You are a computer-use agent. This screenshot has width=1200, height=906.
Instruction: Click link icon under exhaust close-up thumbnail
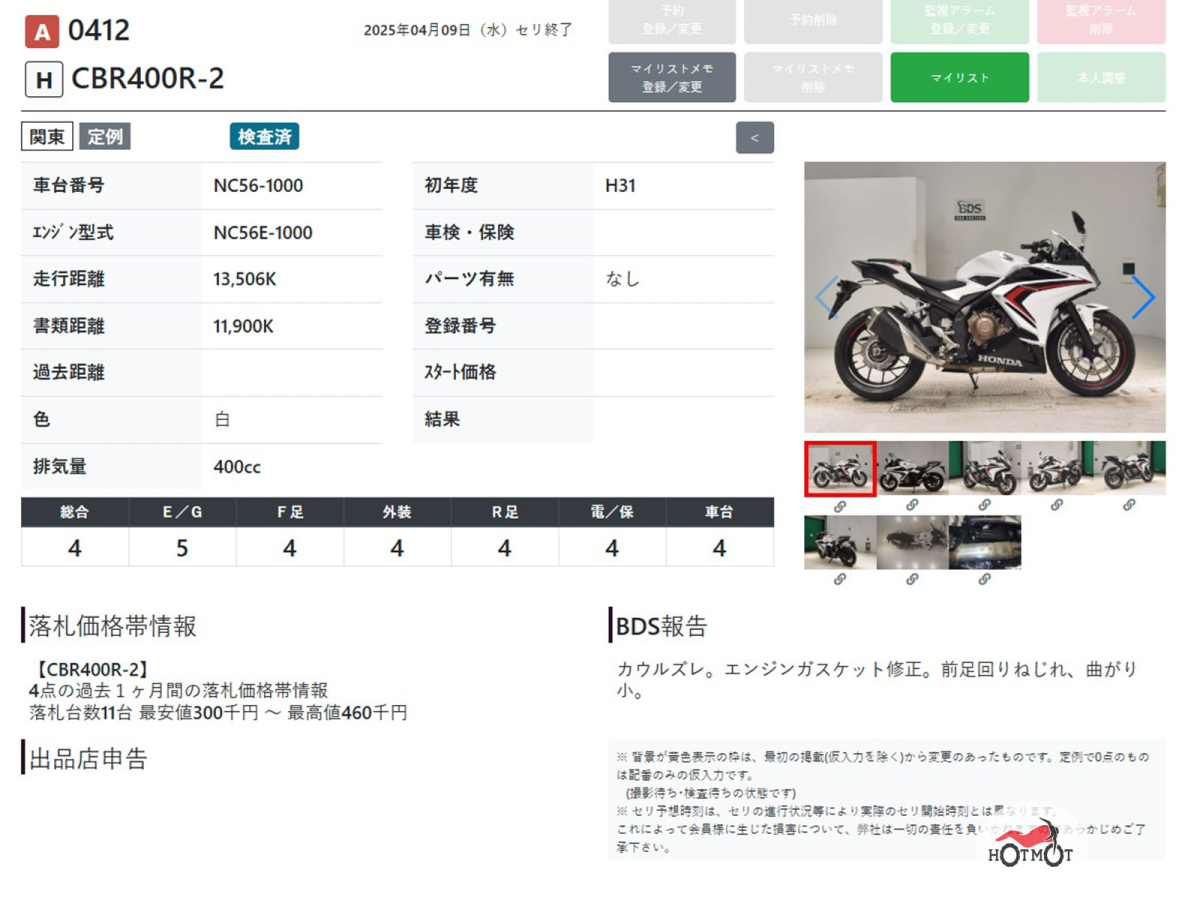coord(984,579)
